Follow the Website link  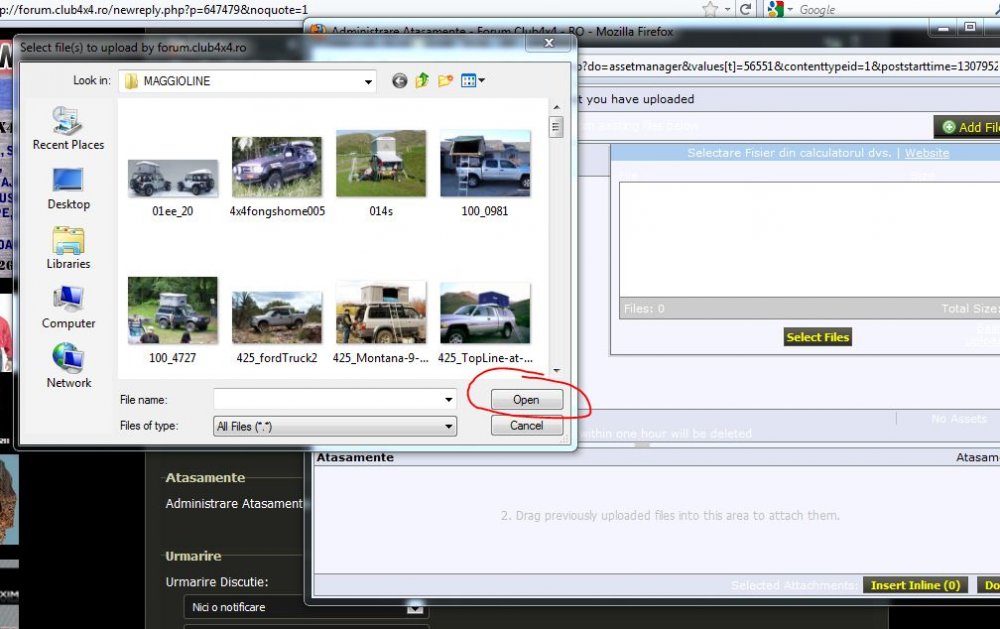(x=926, y=153)
